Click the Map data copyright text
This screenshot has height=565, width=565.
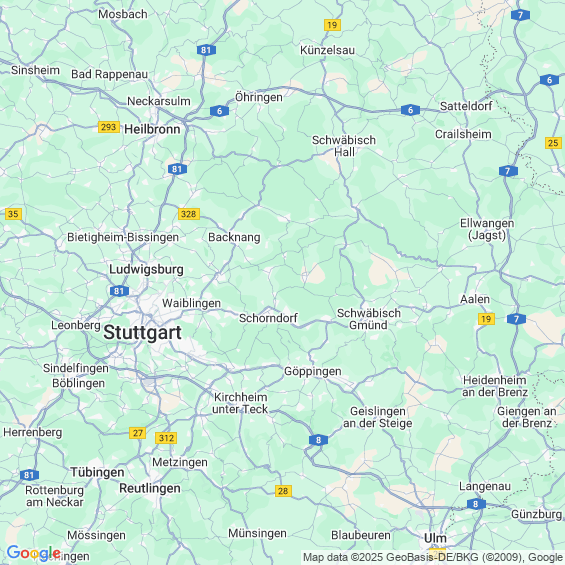tap(433, 557)
